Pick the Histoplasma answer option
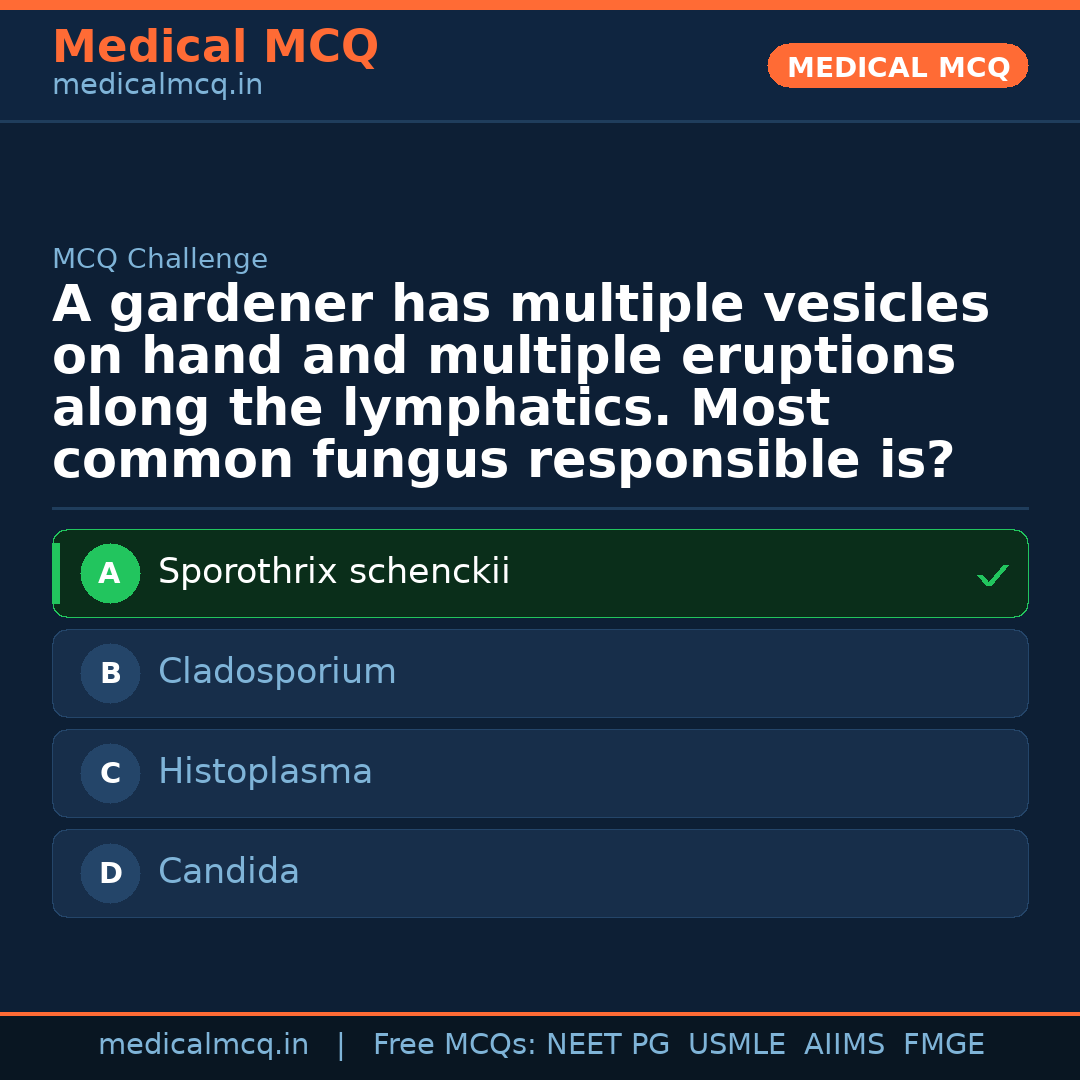Screen dimensions: 1080x1080 point(265,772)
